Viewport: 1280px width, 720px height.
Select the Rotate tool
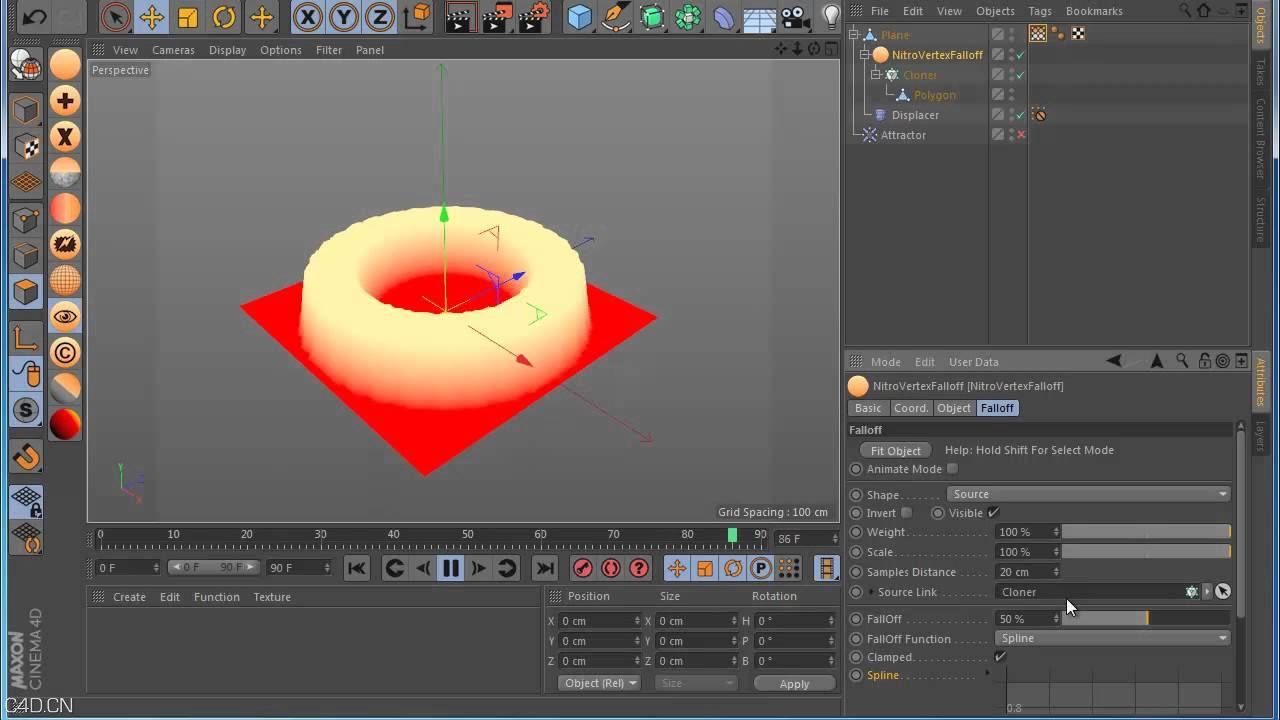point(222,17)
